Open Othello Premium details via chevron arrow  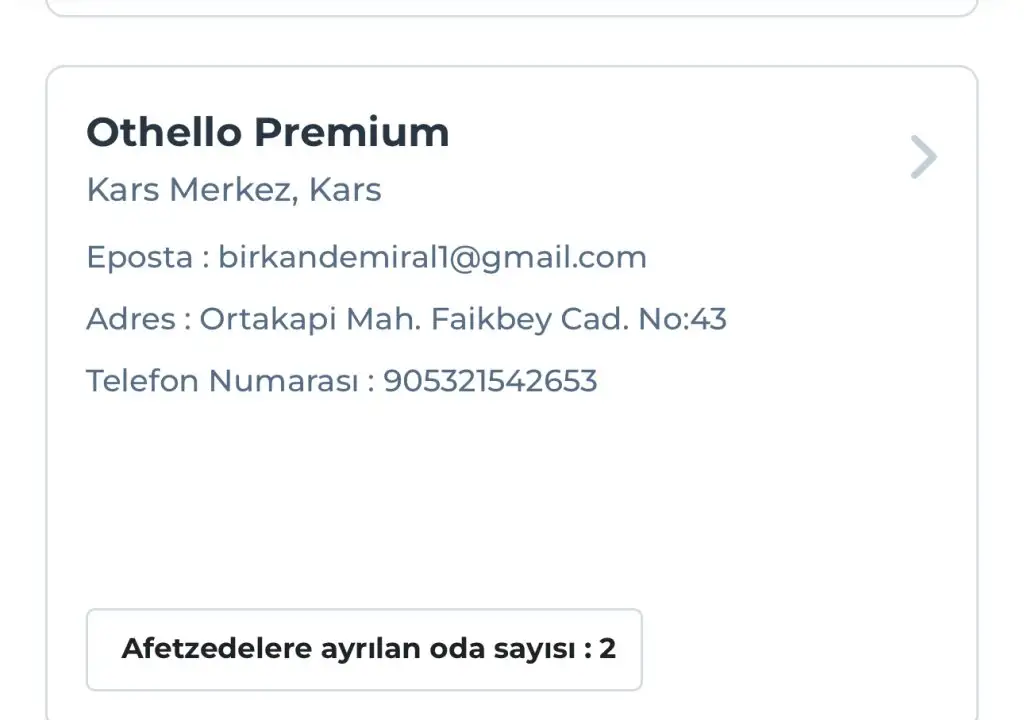[x=924, y=157]
